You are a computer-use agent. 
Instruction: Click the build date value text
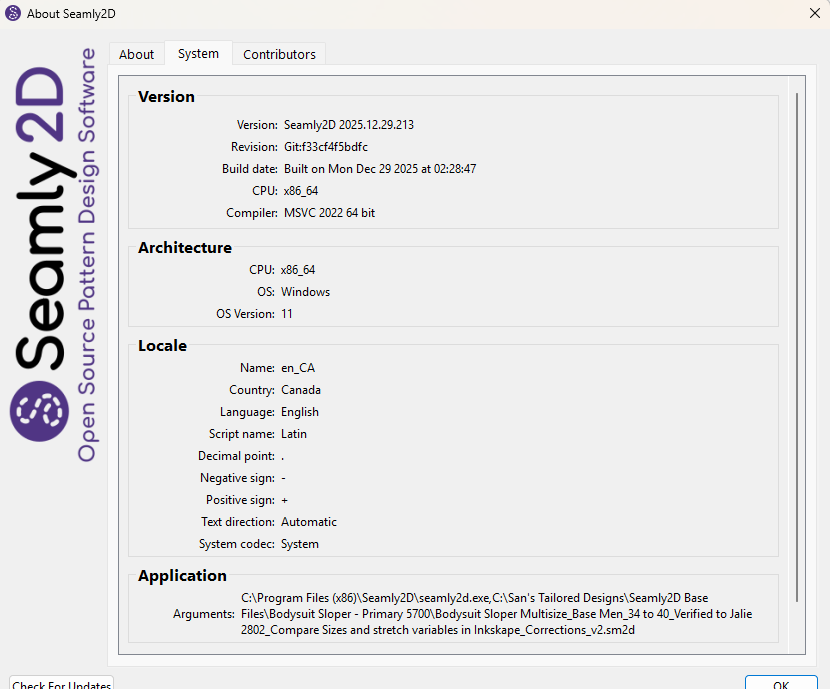[380, 169]
